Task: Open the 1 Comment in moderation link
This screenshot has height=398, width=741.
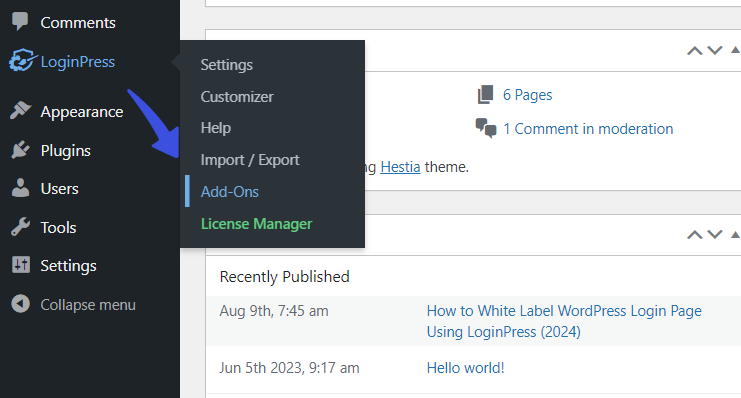Action: tap(588, 129)
